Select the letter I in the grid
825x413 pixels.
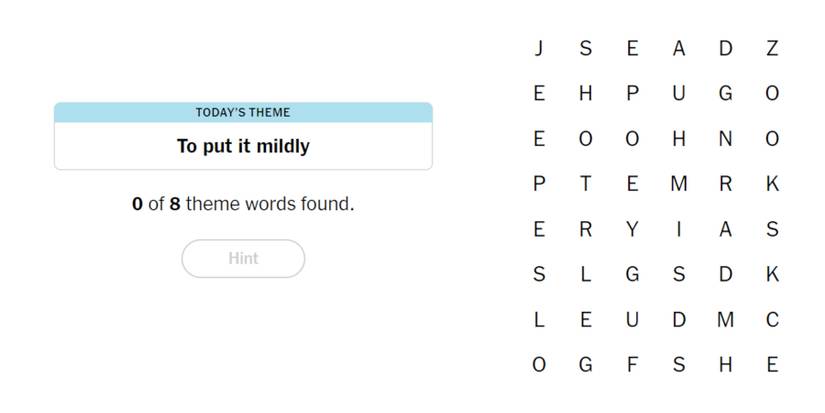pos(679,229)
